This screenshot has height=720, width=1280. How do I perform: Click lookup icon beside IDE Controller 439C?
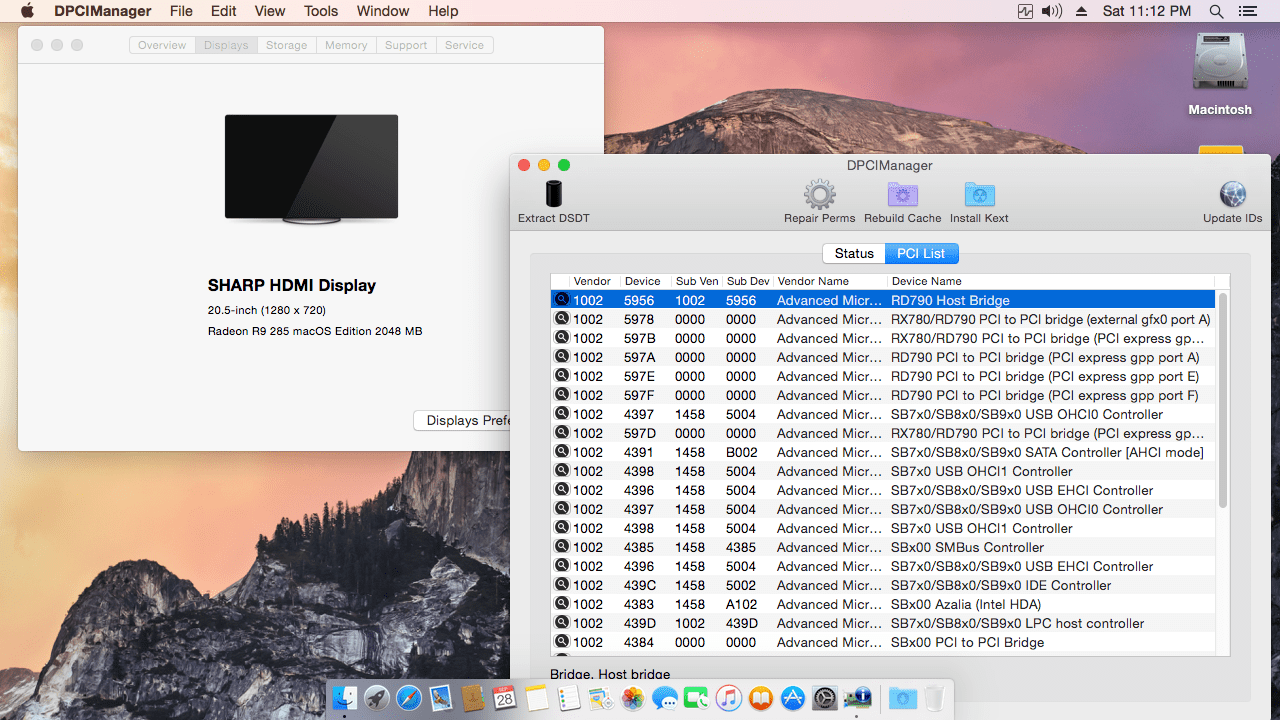[562, 585]
